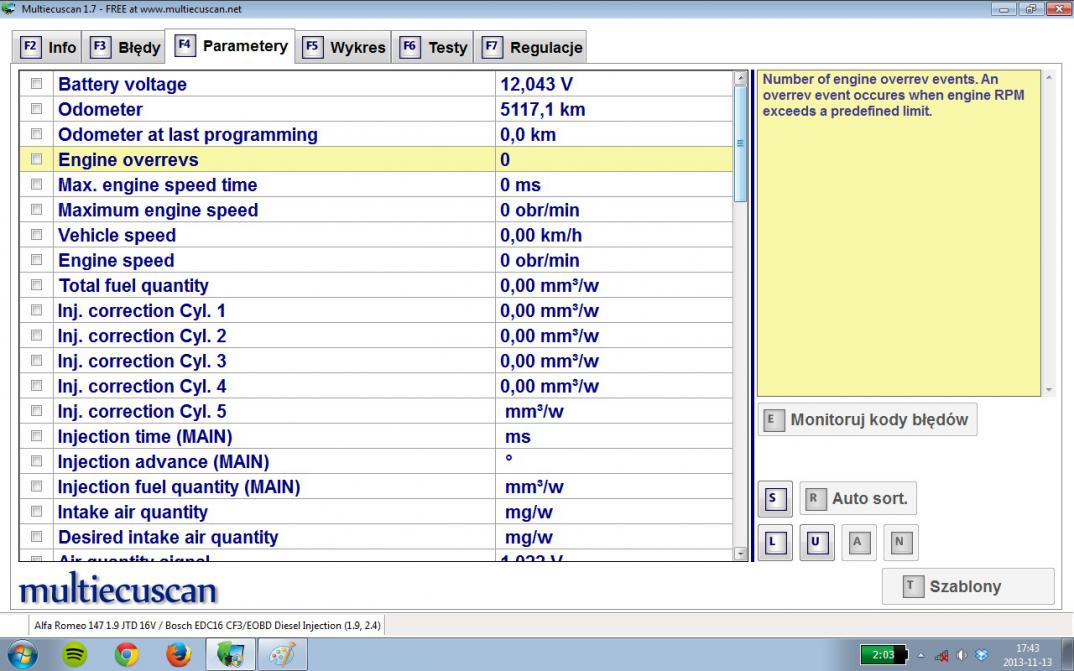Open Paint from the taskbar
The height and width of the screenshot is (671, 1074).
pyautogui.click(x=283, y=655)
